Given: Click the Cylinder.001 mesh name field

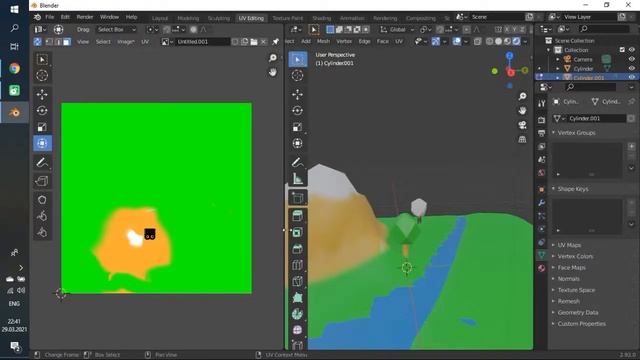Looking at the screenshot, I should (x=597, y=118).
